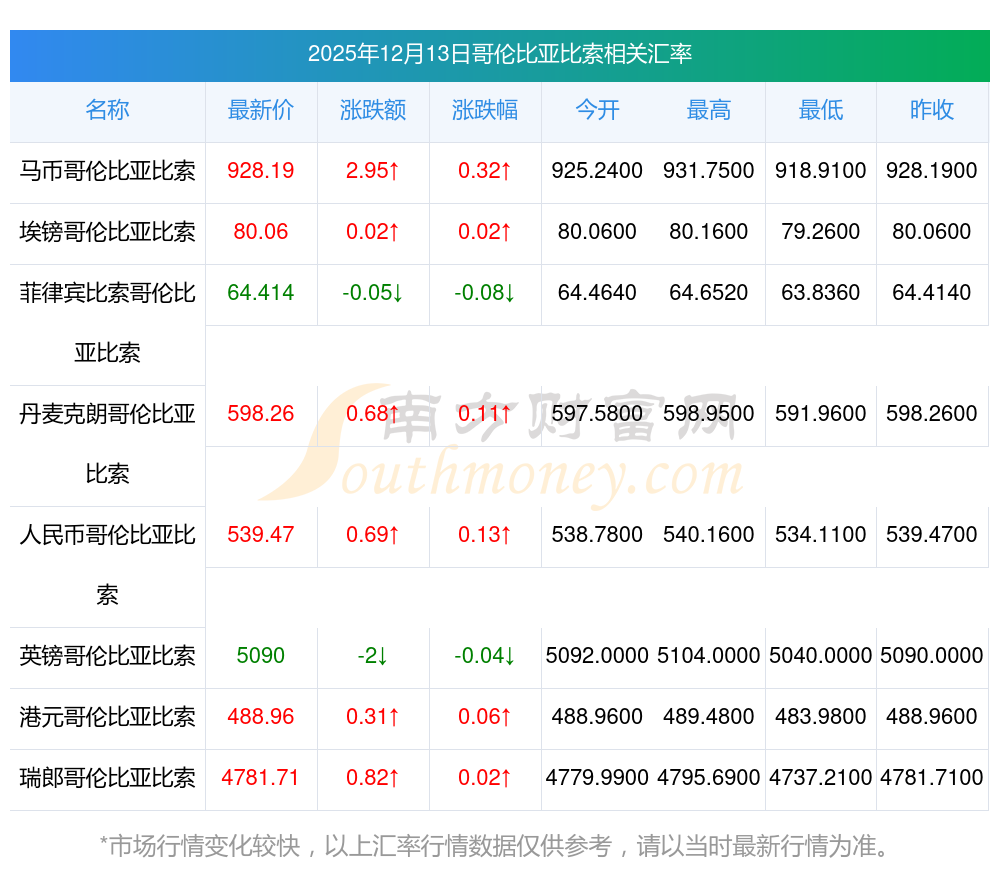Open the 港元哥伦比亚比索 row name
Image resolution: width=1000 pixels, height=877 pixels.
[x=107, y=717]
